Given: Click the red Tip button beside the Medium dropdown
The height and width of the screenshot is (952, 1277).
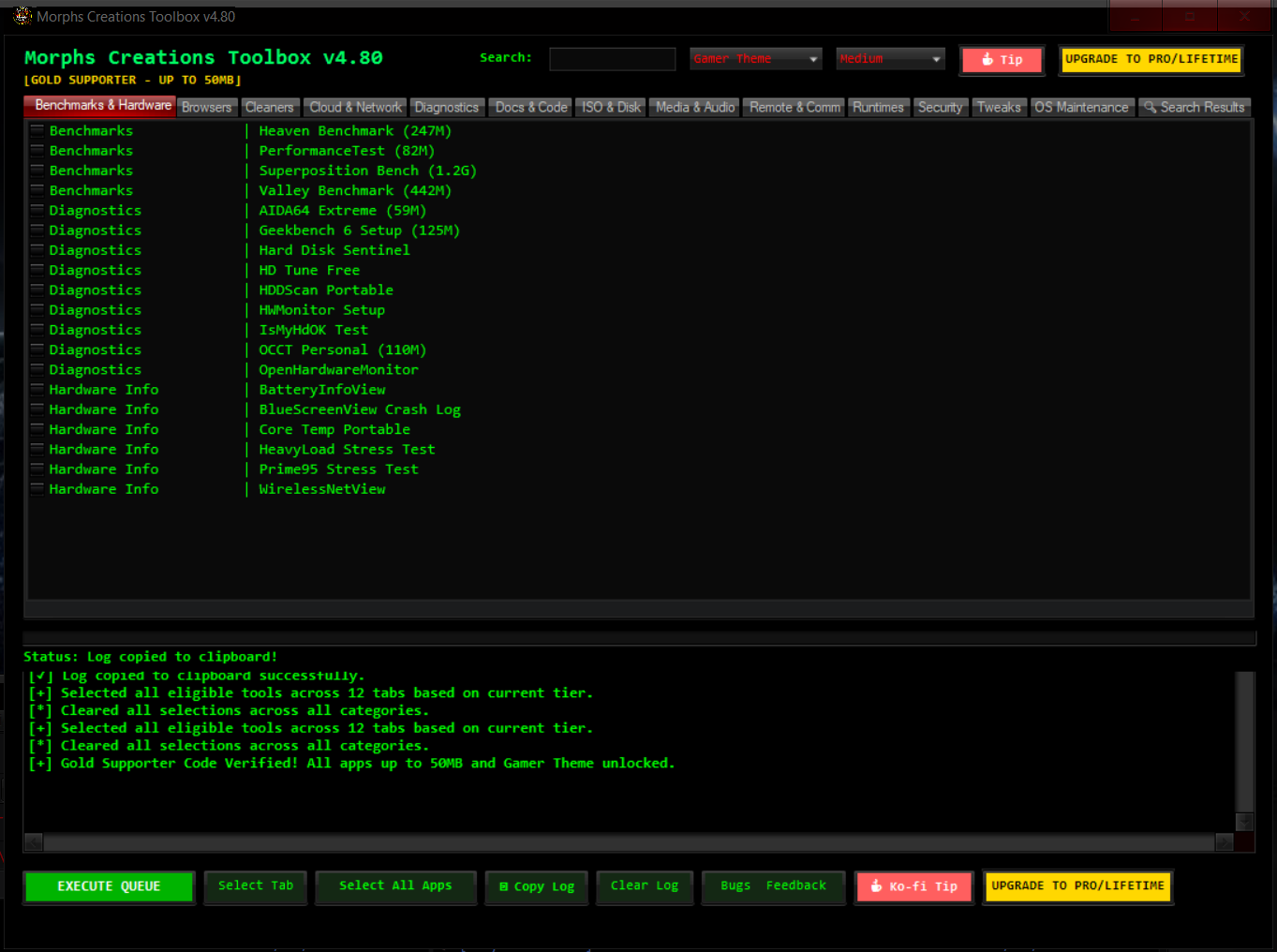Looking at the screenshot, I should 1002,60.
